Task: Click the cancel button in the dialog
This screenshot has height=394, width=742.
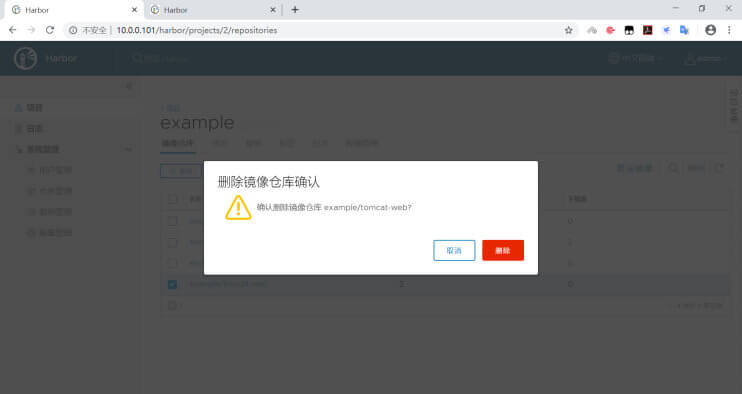Action: (x=454, y=250)
